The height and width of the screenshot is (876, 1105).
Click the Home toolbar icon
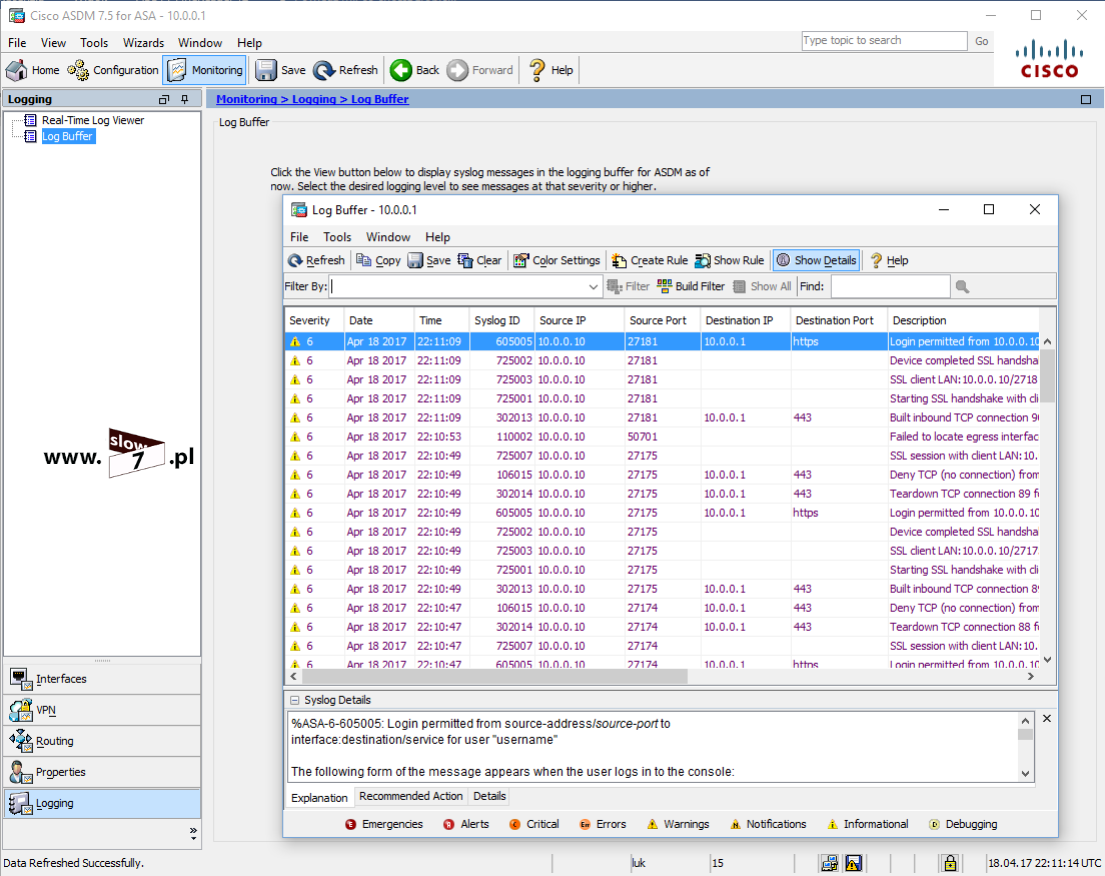pyautogui.click(x=32, y=70)
